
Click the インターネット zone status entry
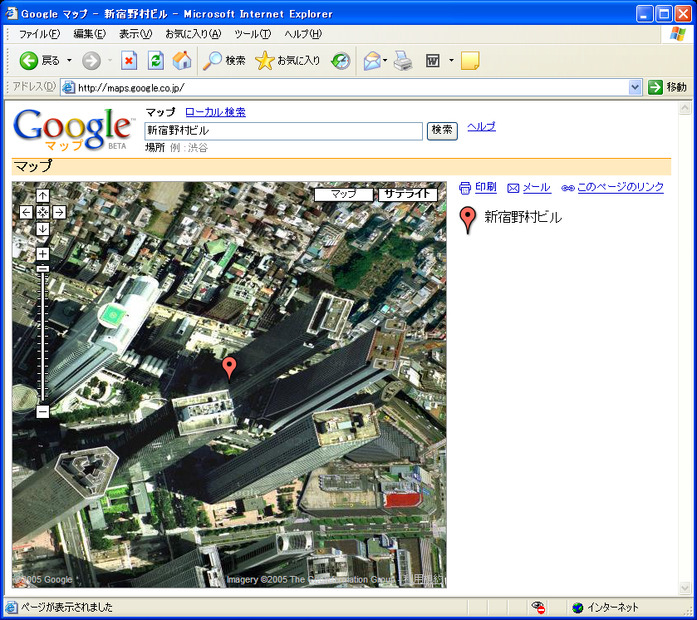tap(606, 607)
